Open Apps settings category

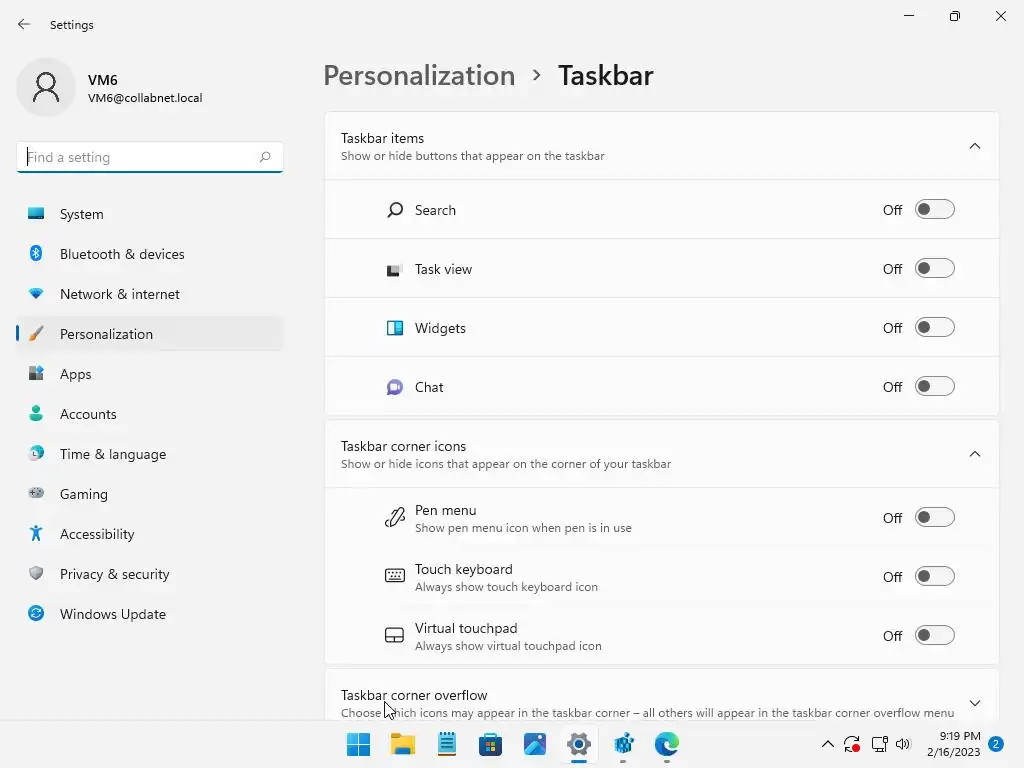pyautogui.click(x=150, y=374)
